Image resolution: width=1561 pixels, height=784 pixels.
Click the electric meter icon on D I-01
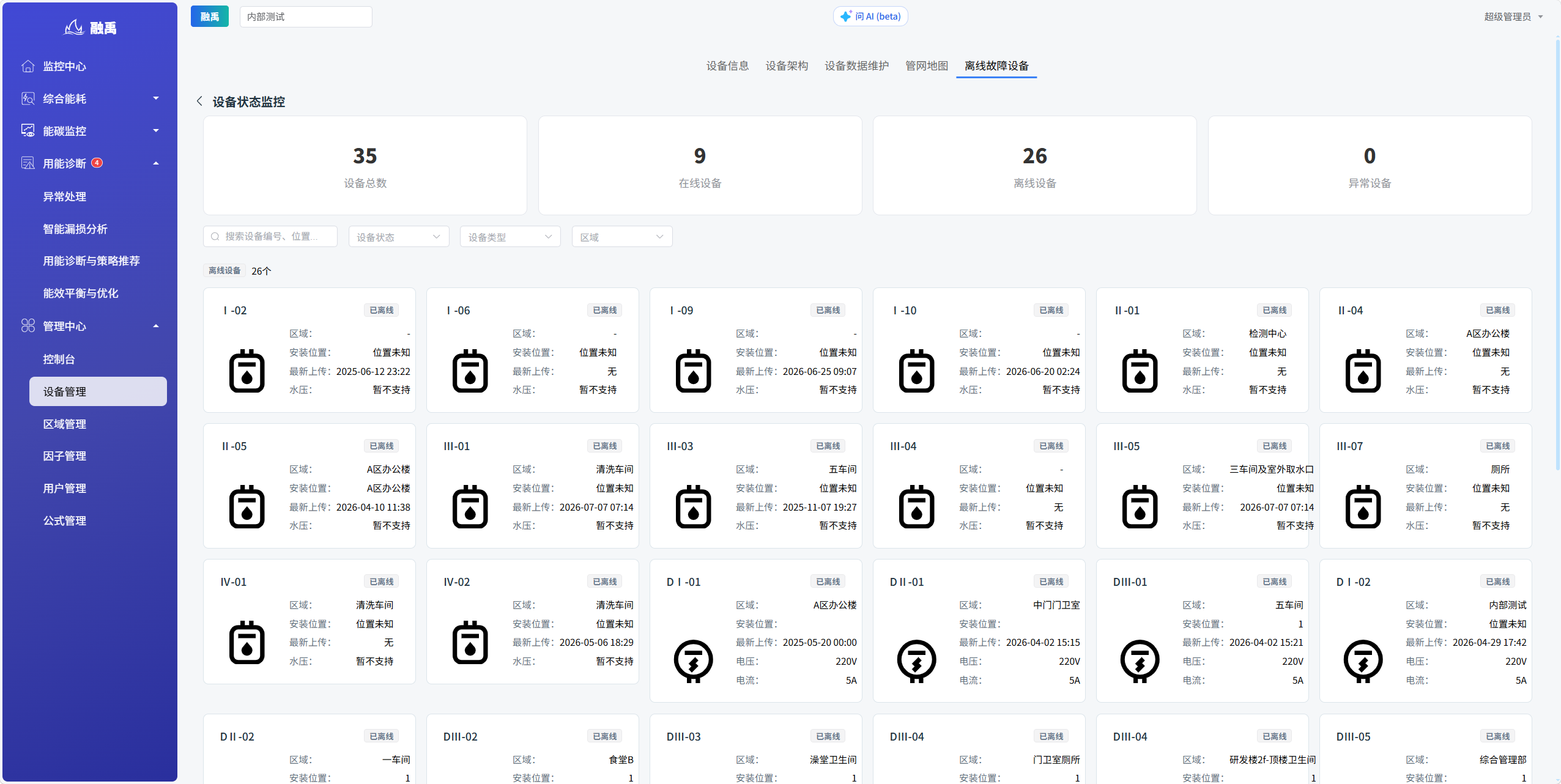click(x=693, y=660)
